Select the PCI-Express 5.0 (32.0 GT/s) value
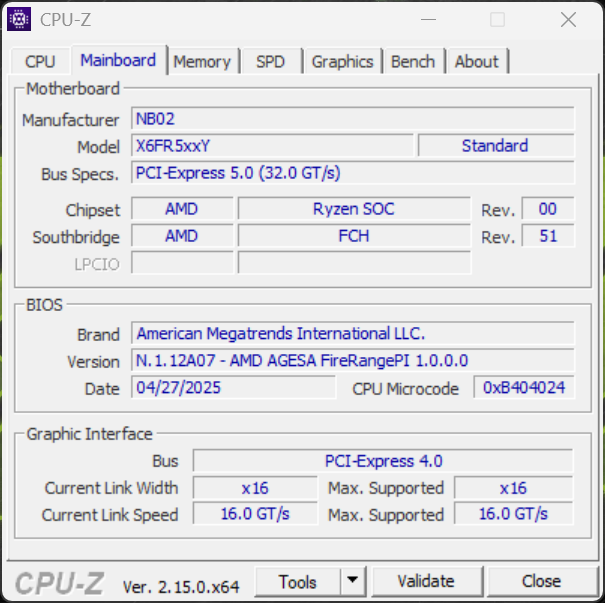This screenshot has width=605, height=603. tap(353, 173)
